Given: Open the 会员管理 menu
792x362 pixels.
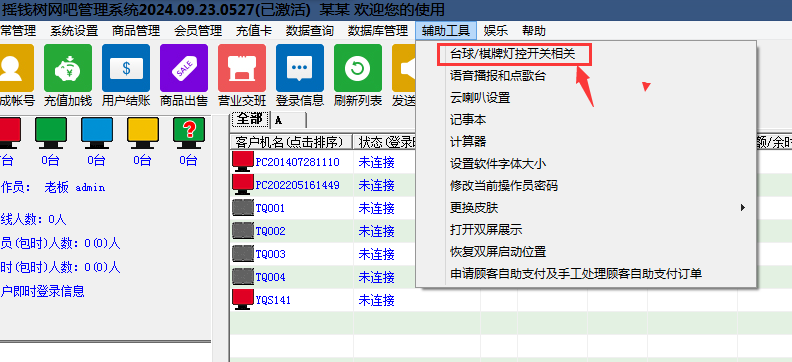Looking at the screenshot, I should point(198,31).
